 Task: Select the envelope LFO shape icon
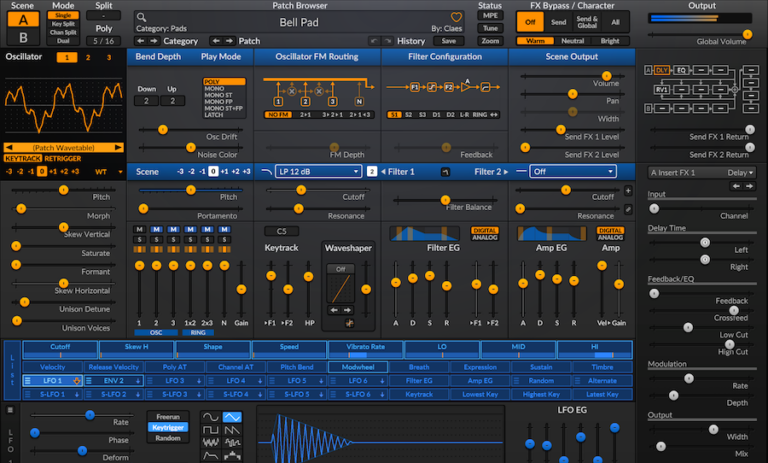tap(210, 455)
